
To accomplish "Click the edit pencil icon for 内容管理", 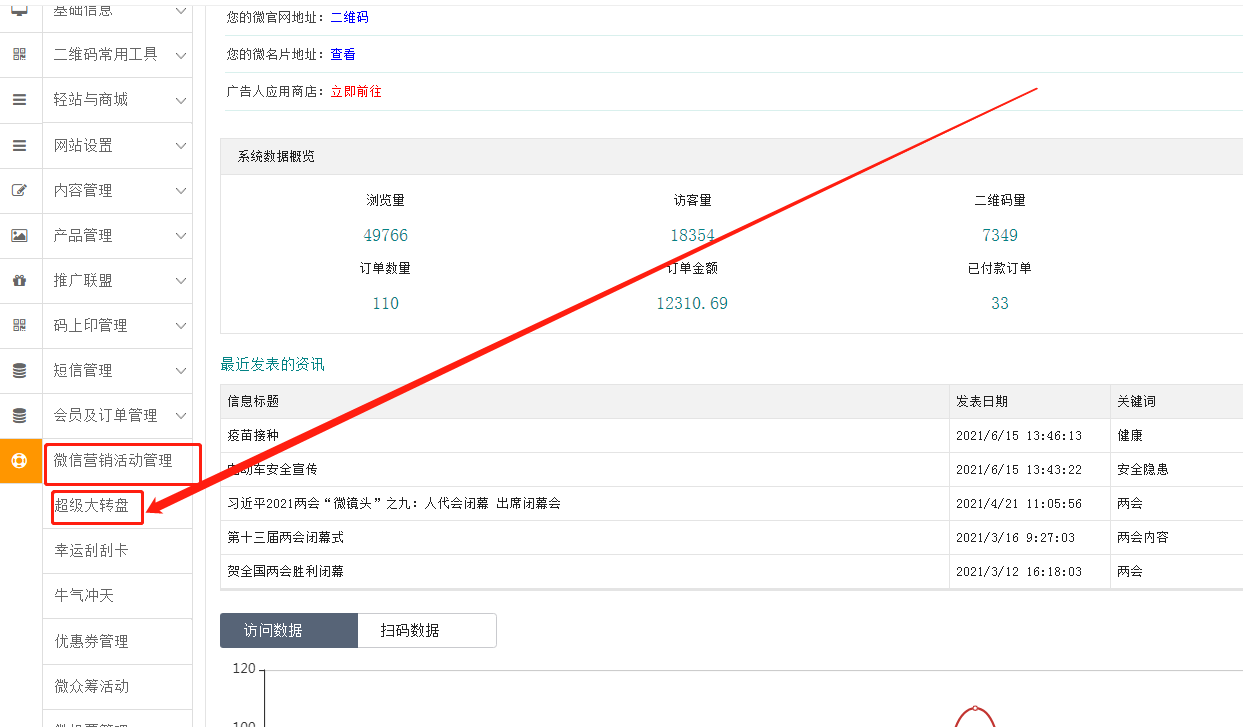I will [19, 190].
